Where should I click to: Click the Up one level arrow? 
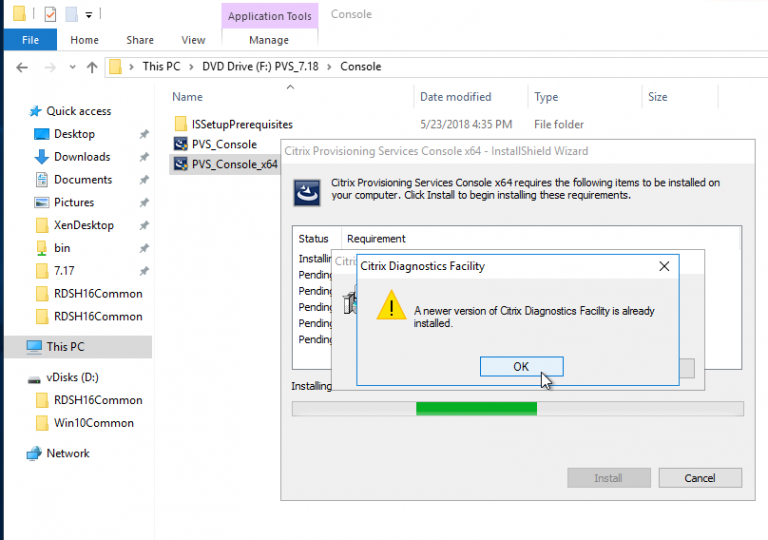click(91, 67)
